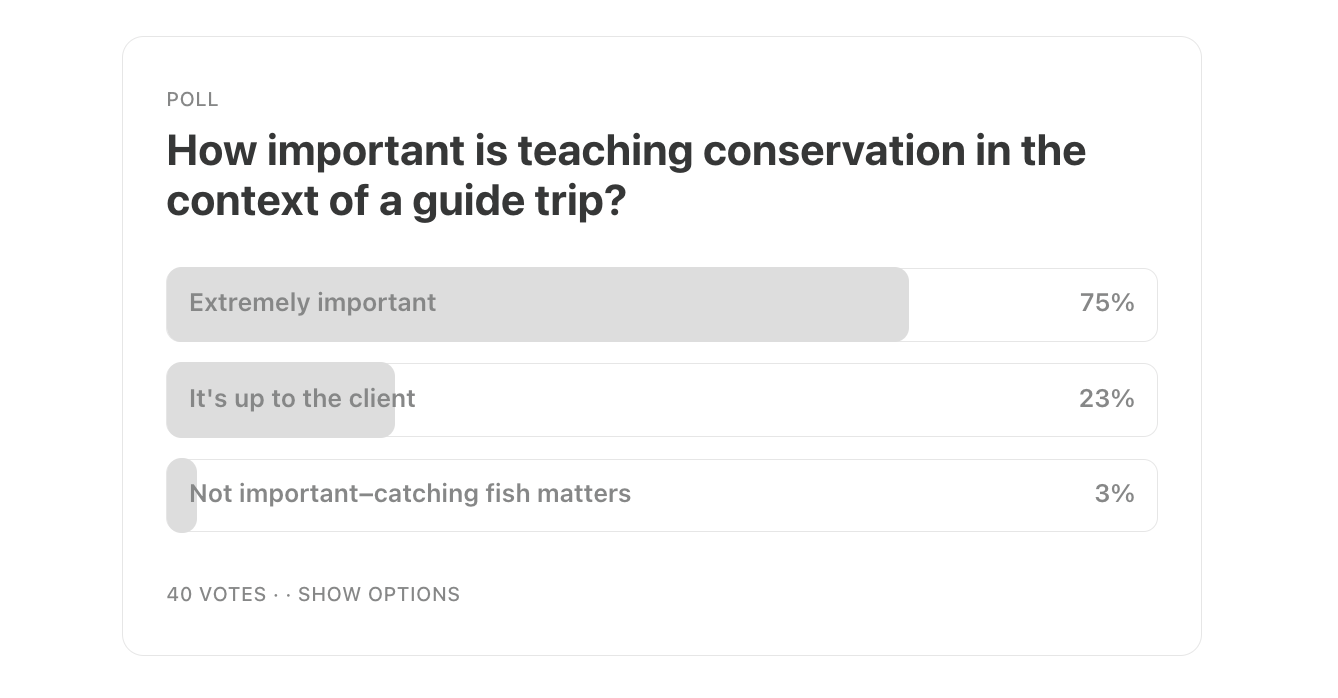
Task: Click the "40 VOTES" count
Action: tap(216, 595)
